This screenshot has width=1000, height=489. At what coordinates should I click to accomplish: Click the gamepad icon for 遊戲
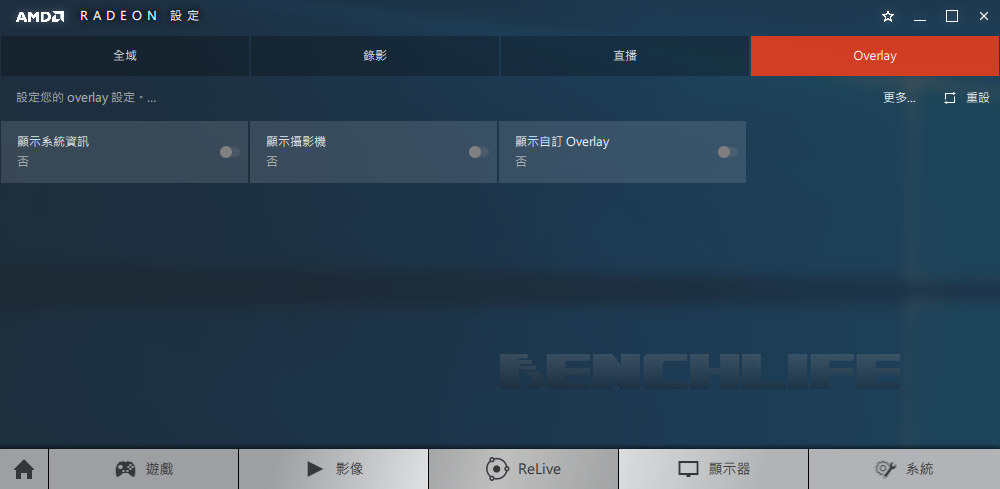[x=125, y=469]
